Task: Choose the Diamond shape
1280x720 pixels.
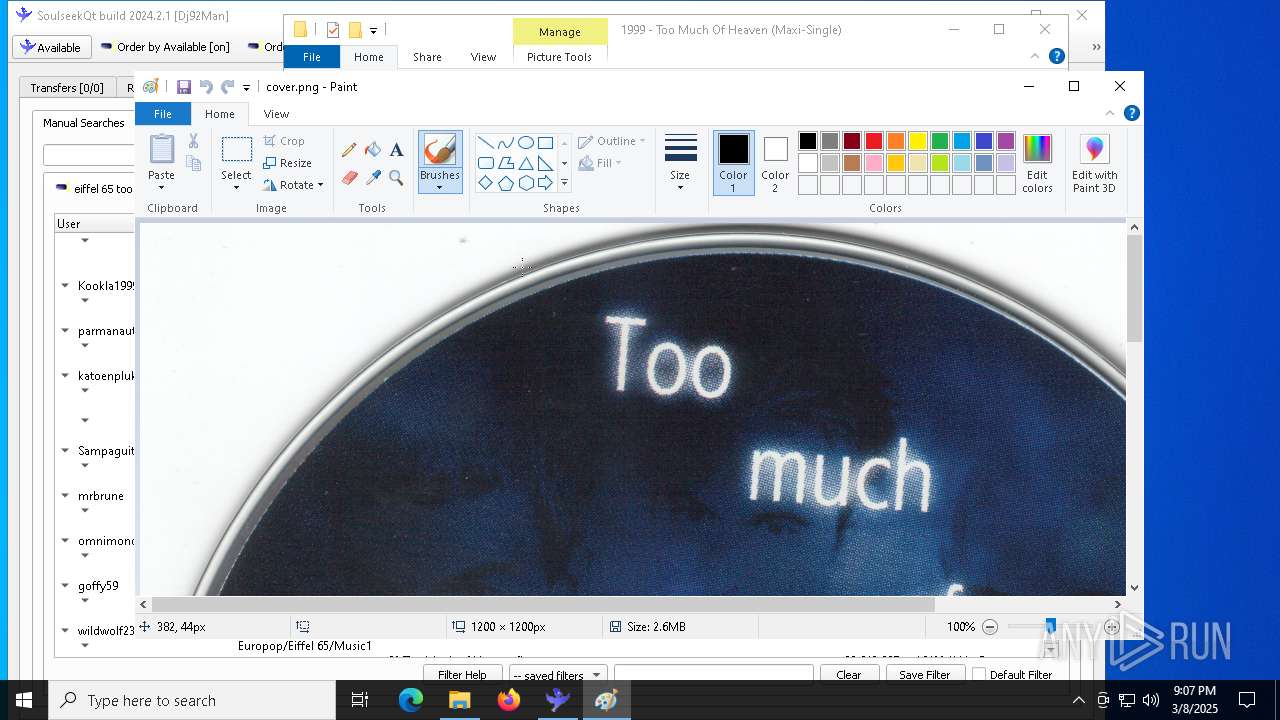Action: coord(485,183)
